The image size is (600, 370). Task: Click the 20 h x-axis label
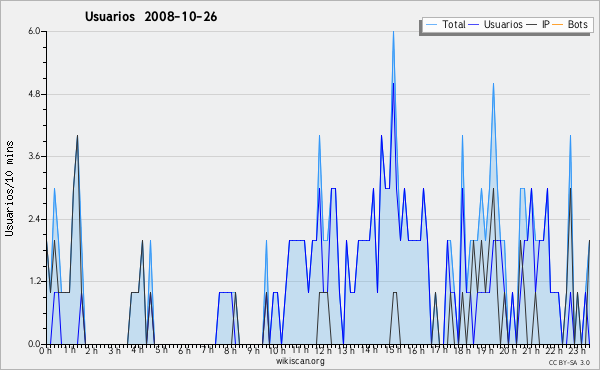(509, 350)
